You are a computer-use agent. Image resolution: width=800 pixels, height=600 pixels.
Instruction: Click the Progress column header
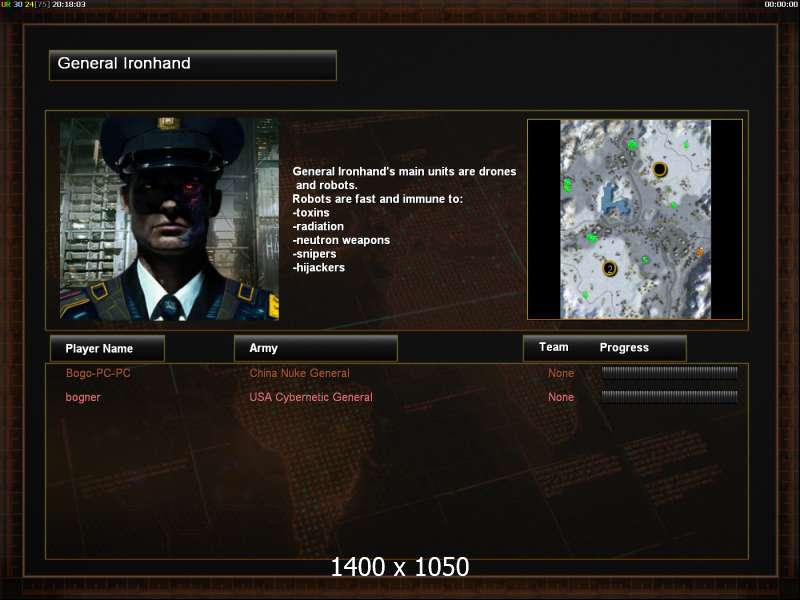[624, 347]
